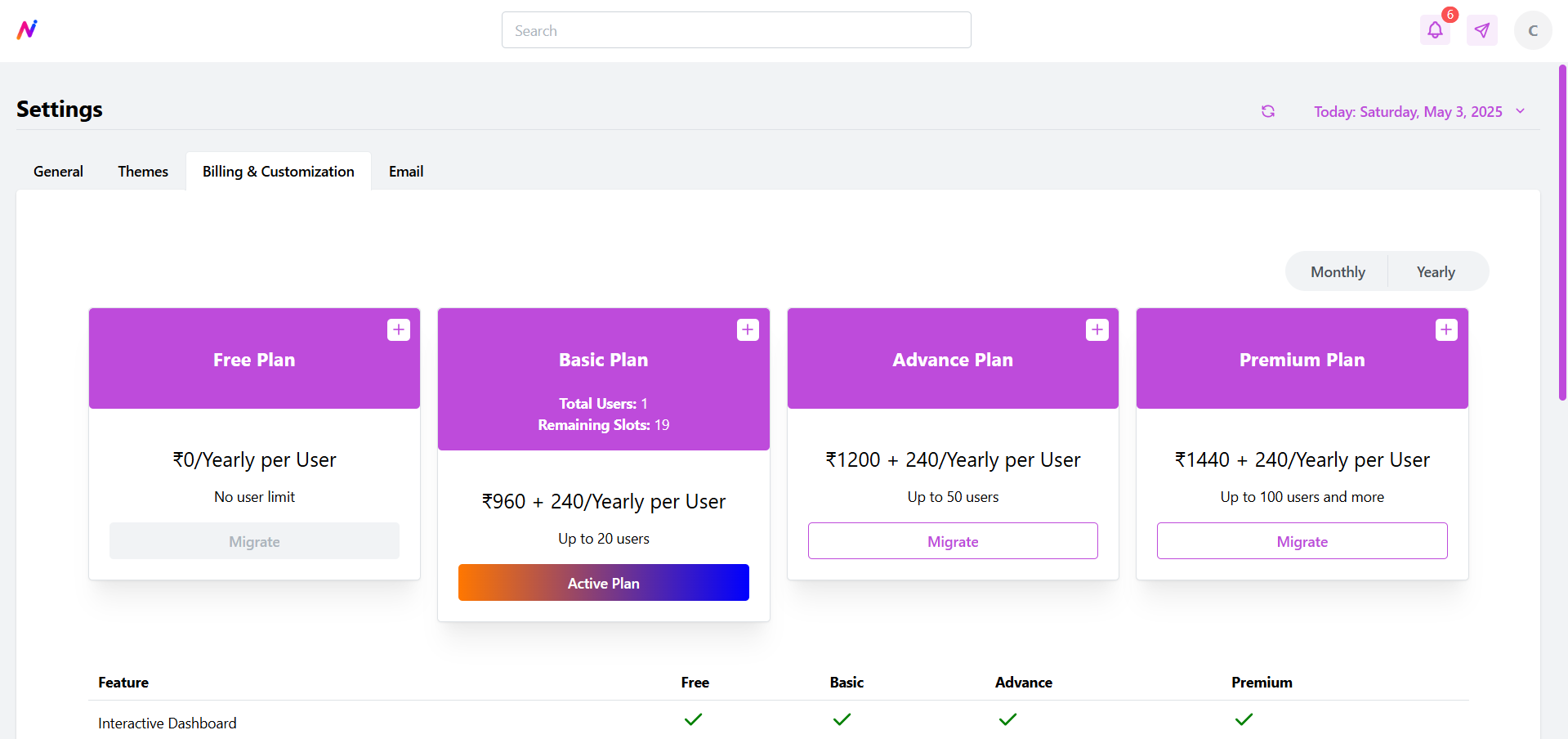Expand Free Plan details with plus icon
Viewport: 1568px width, 739px height.
(399, 329)
